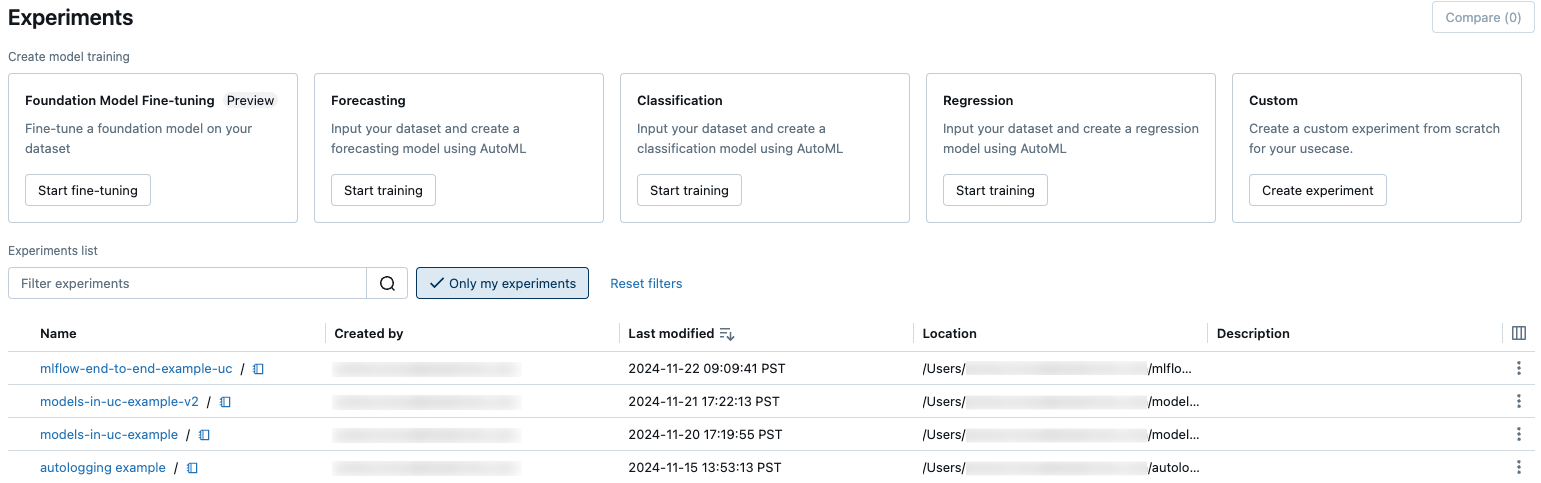The height and width of the screenshot is (483, 1541).
Task: Start training under Forecasting
Action: coord(383,190)
